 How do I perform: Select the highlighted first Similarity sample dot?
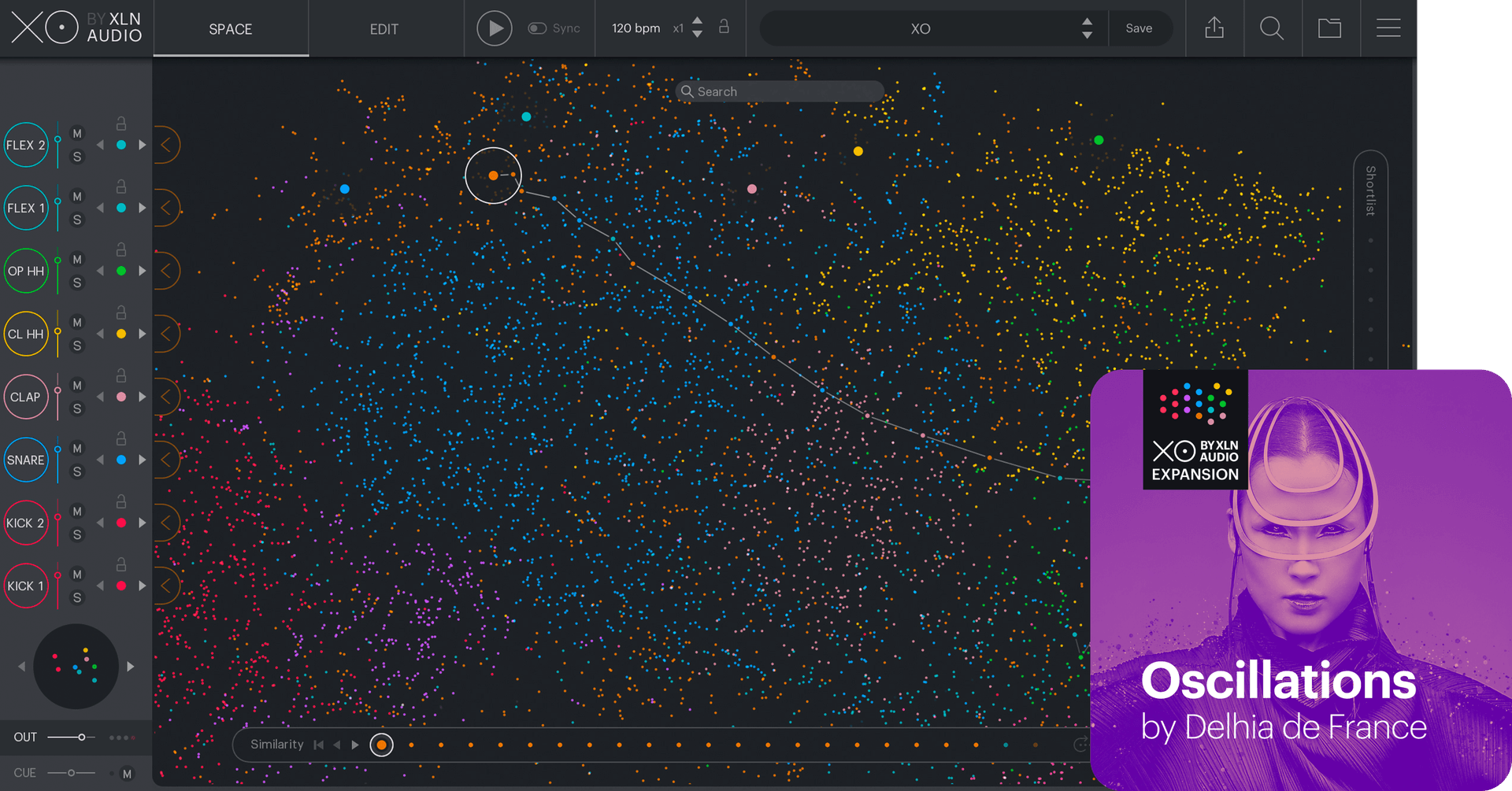point(381,745)
